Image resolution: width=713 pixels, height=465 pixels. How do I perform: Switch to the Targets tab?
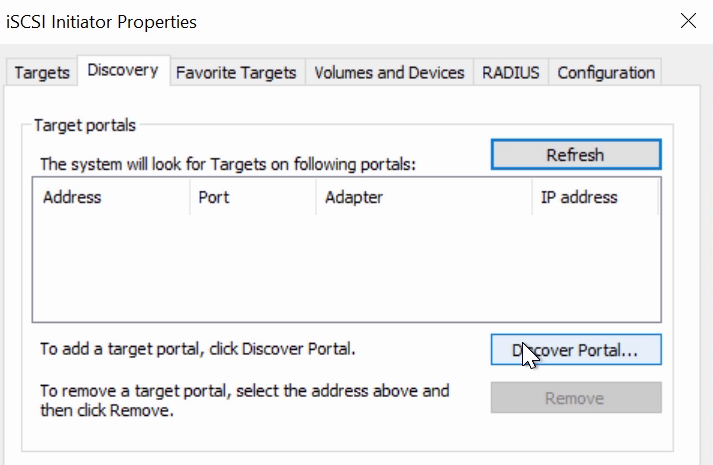pos(42,73)
